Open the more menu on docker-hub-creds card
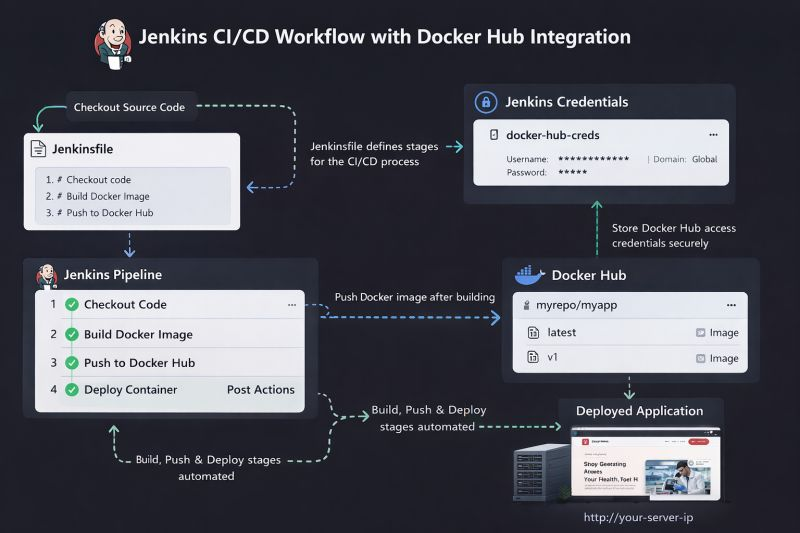 713,135
